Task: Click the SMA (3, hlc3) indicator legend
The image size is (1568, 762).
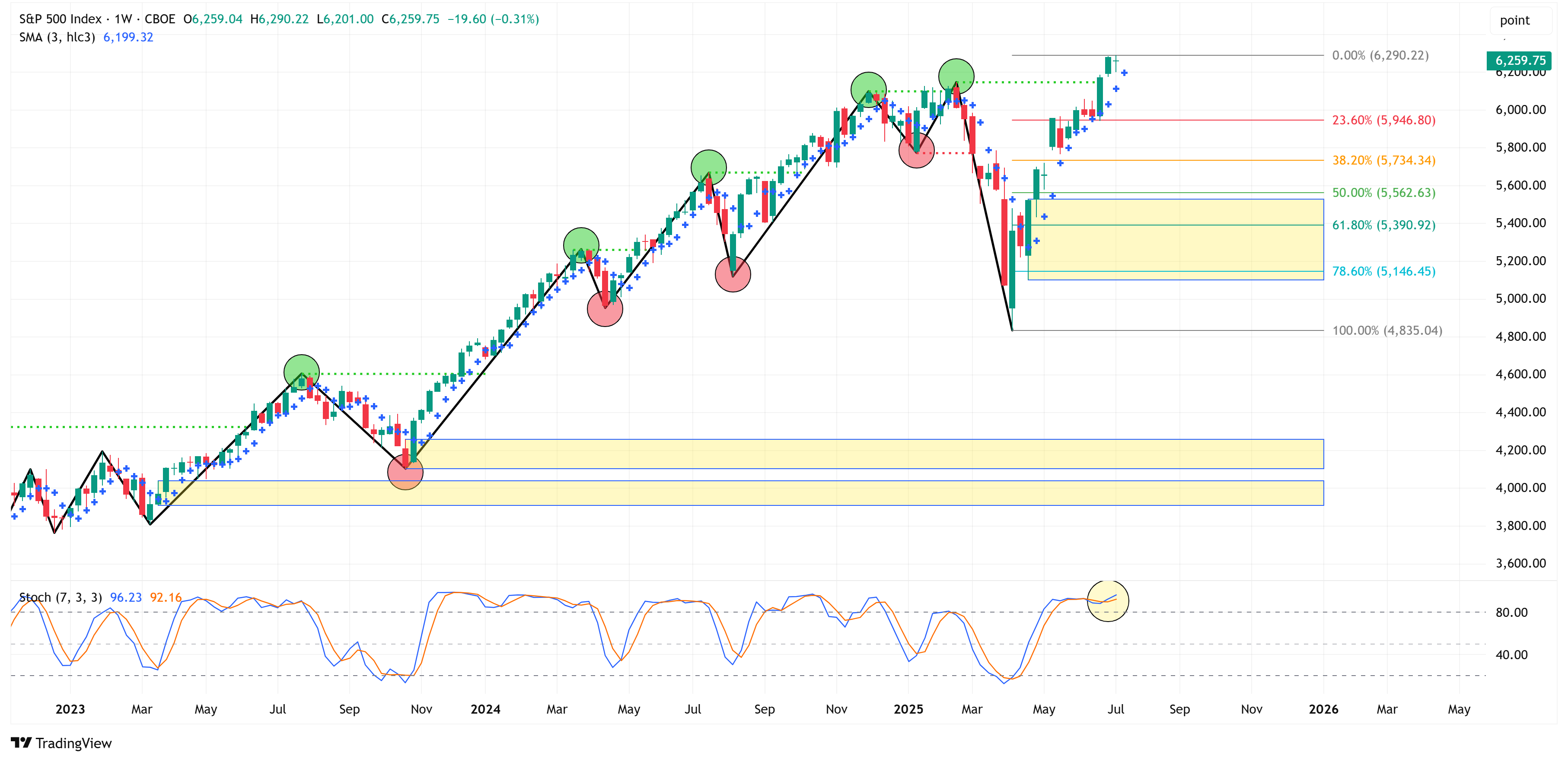Action: (57, 37)
